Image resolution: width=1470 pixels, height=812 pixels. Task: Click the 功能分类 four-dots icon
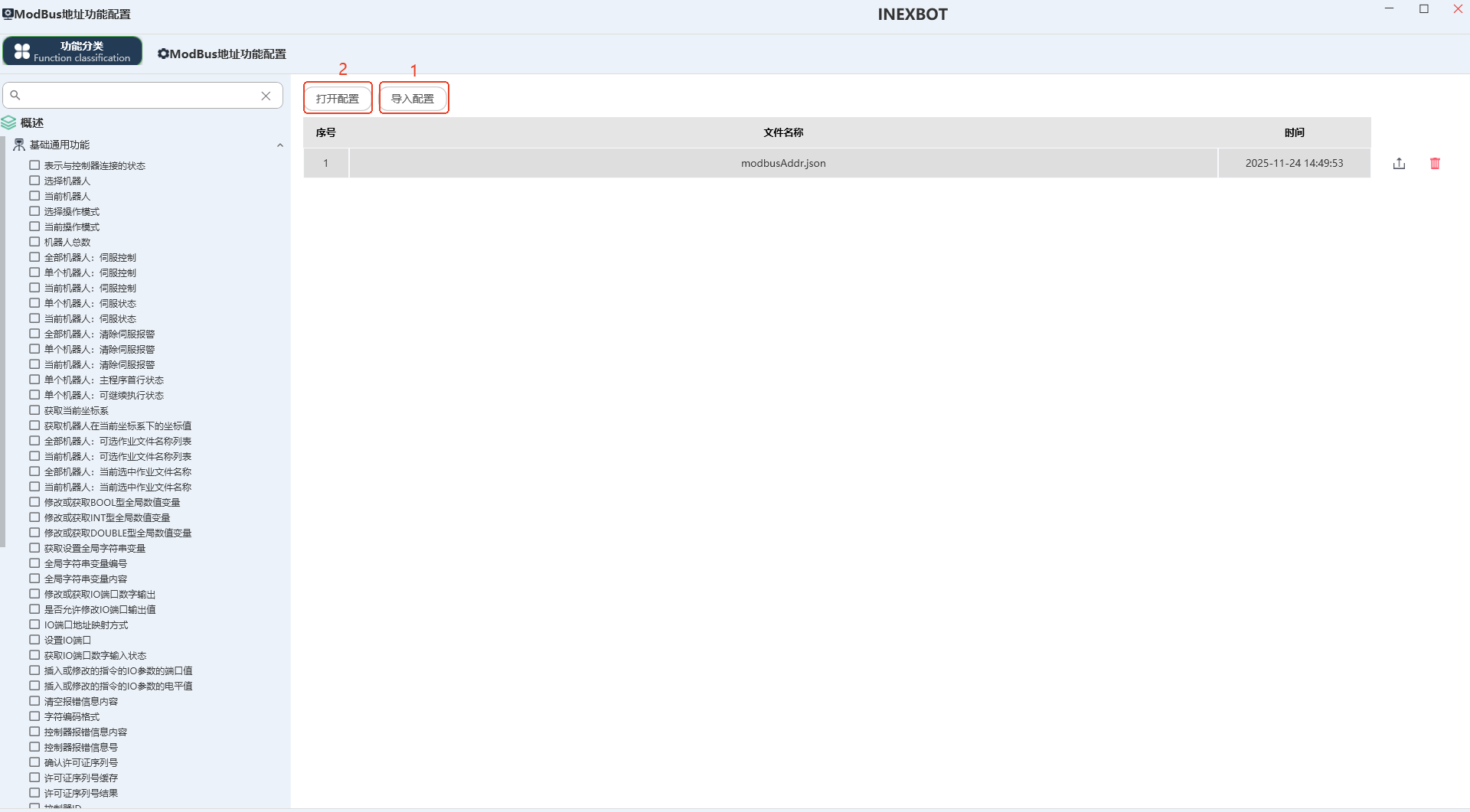point(22,51)
